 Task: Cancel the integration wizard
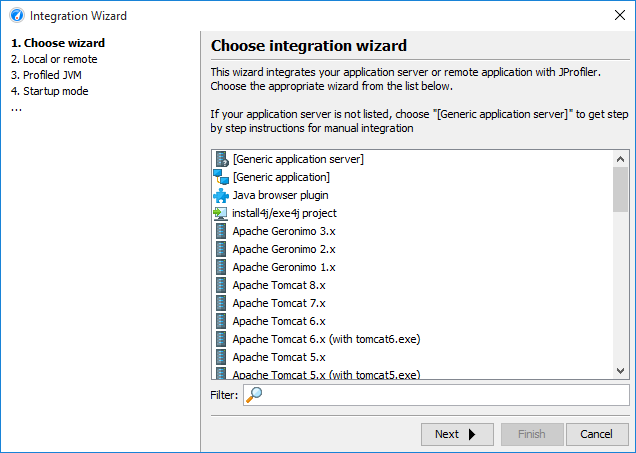tap(597, 434)
